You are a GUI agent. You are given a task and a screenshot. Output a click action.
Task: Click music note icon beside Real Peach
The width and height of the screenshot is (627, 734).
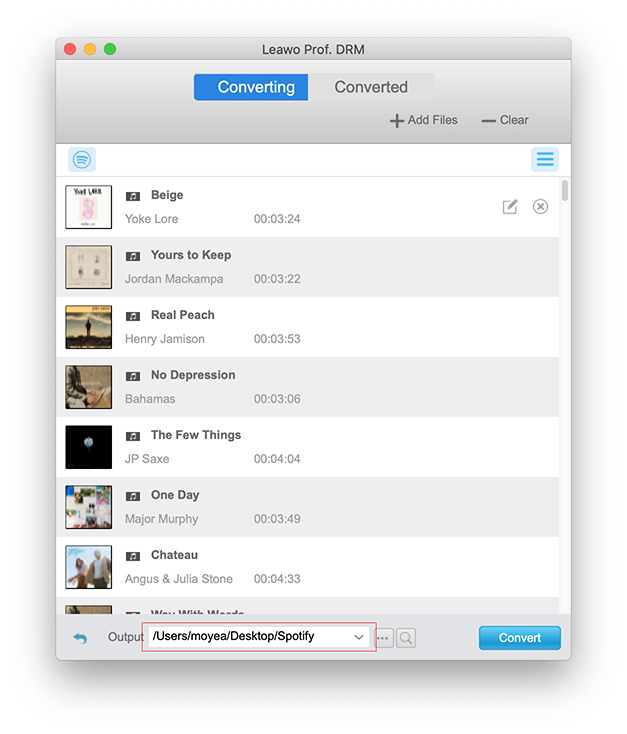(133, 316)
